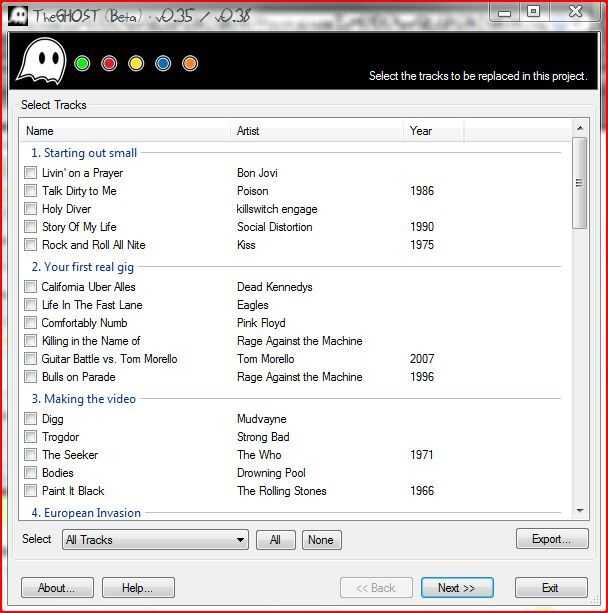Select the Story Of My Life checkbox
608x613 pixels.
pos(30,226)
